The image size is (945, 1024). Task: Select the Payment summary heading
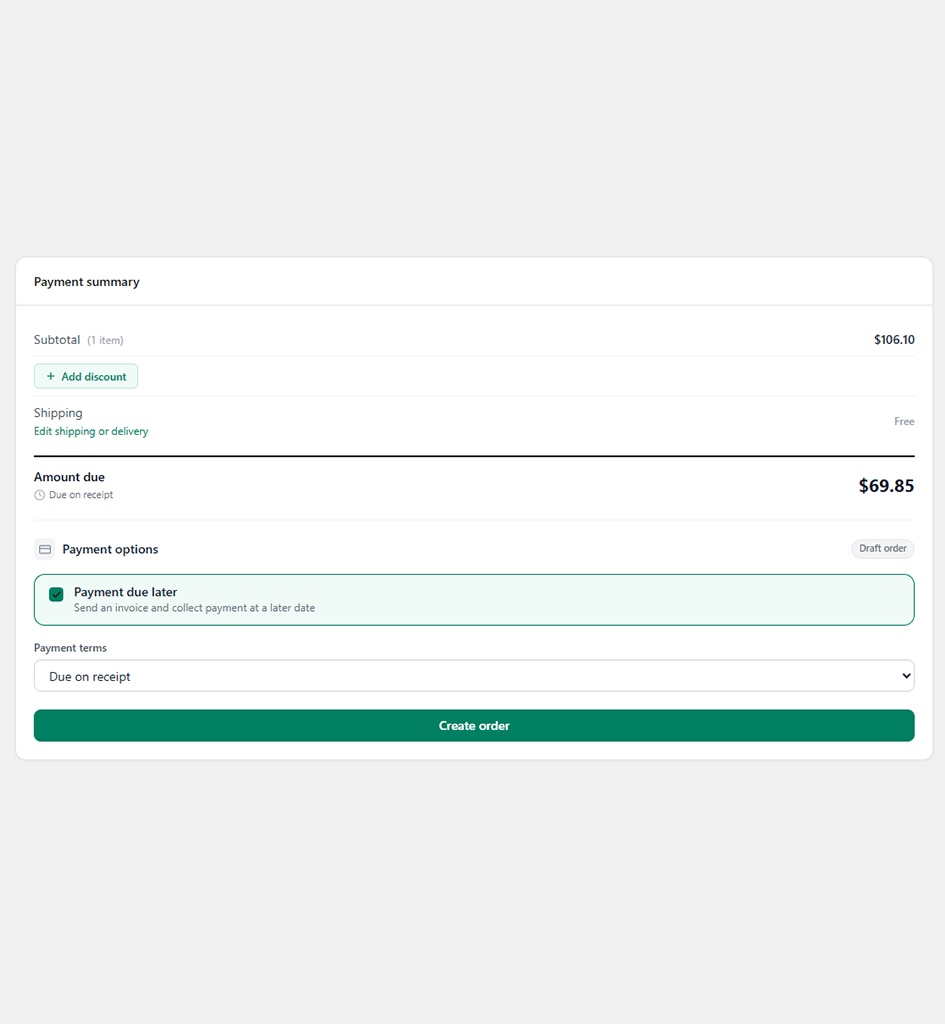[x=87, y=282]
